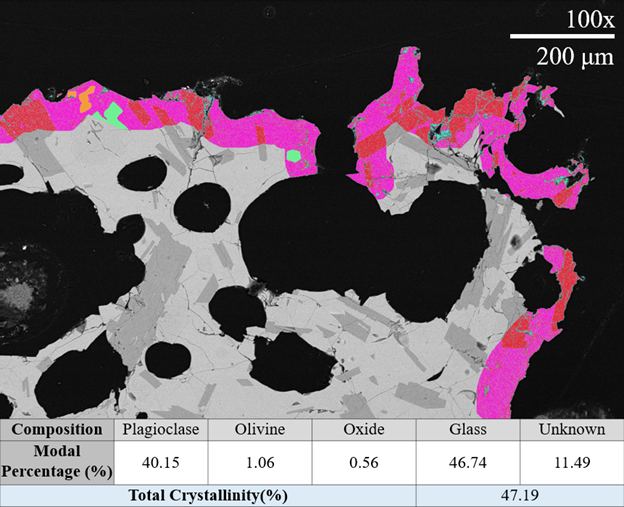624x507 pixels.
Task: Click the "100x" magnification label
Action: coord(590,19)
